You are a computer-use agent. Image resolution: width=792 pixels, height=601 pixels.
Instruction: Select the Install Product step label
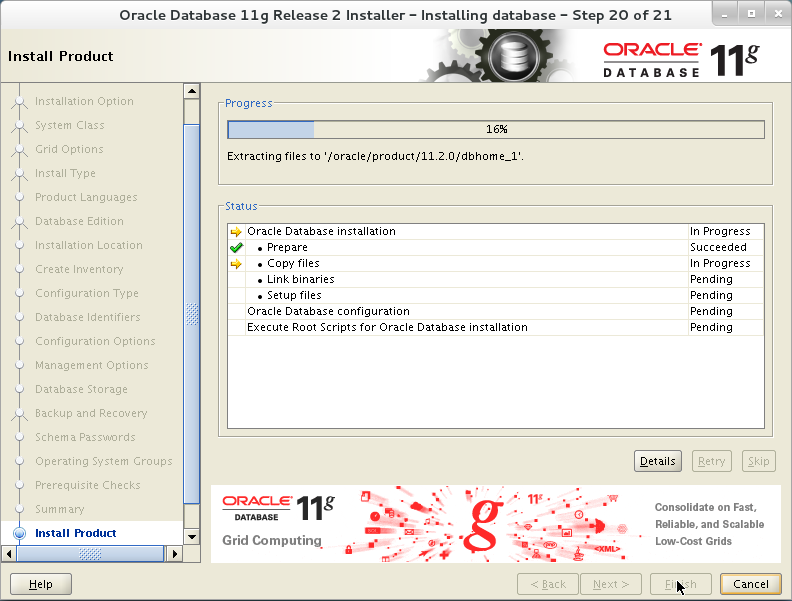(x=76, y=533)
